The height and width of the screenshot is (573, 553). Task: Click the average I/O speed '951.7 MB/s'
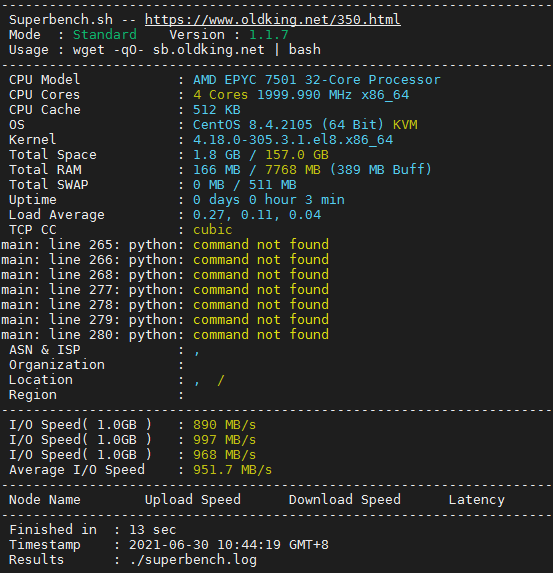tap(232, 470)
